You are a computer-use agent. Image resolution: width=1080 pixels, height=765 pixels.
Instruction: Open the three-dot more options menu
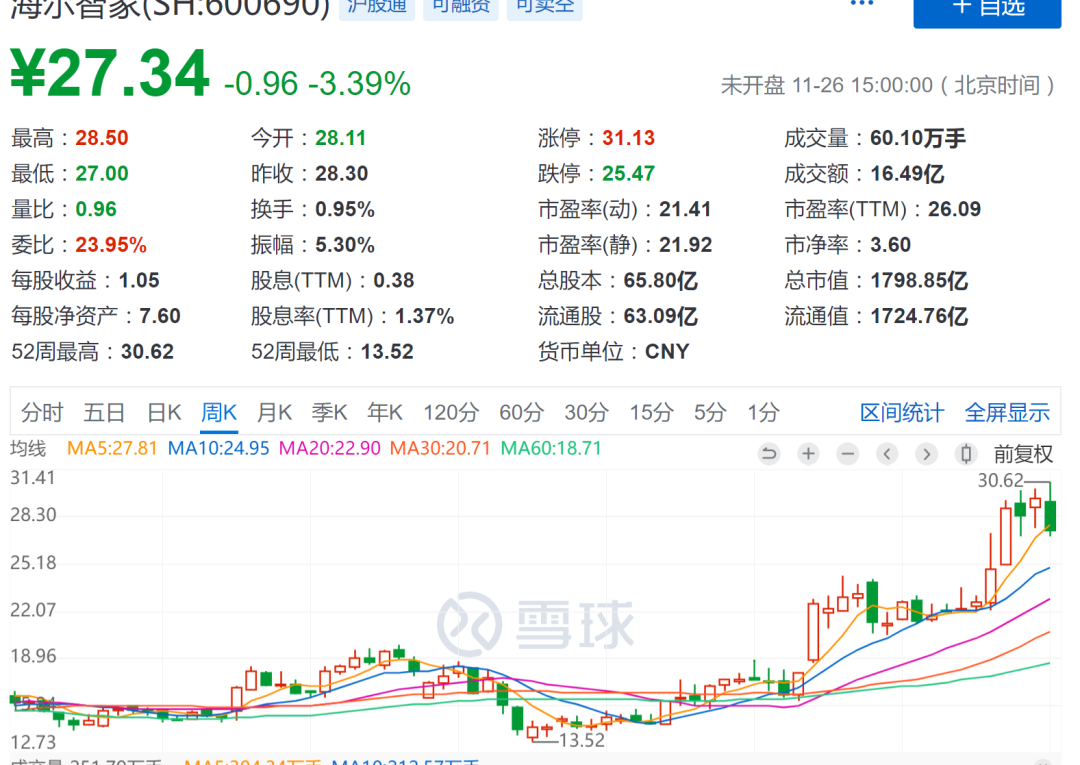pyautogui.click(x=861, y=5)
